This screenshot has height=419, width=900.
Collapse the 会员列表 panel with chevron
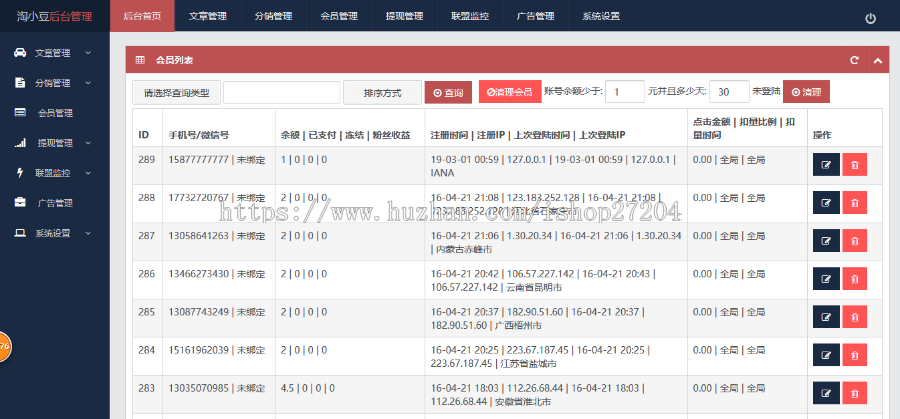click(x=877, y=60)
